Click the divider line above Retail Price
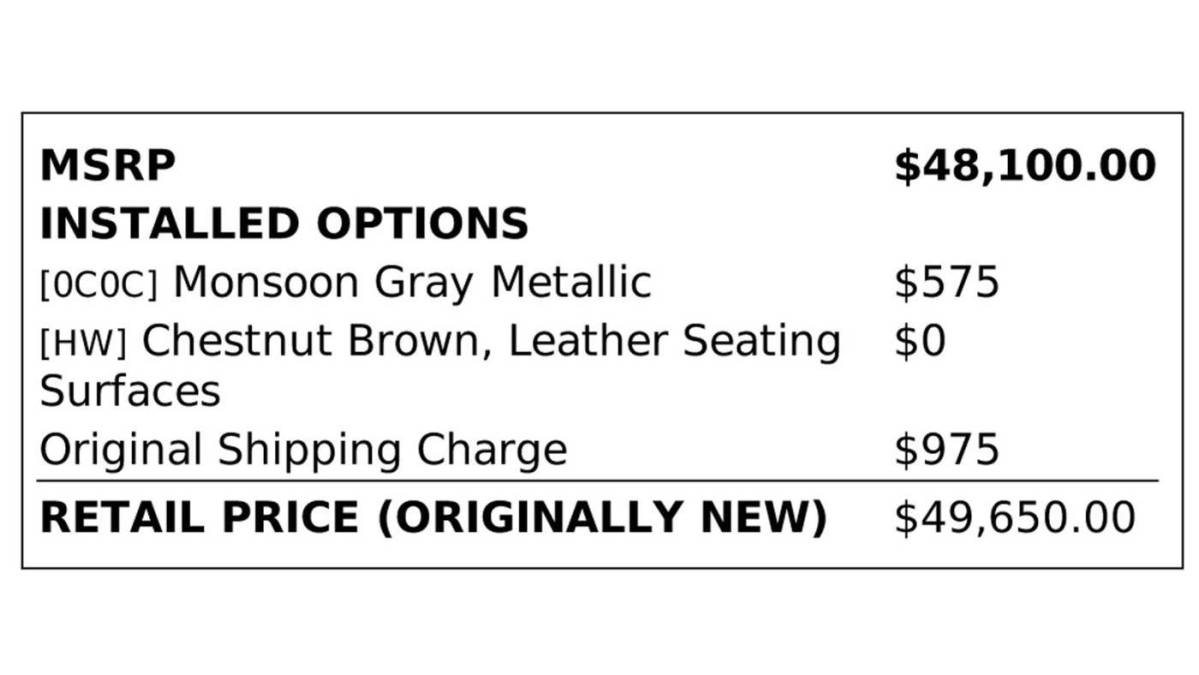 597,481
